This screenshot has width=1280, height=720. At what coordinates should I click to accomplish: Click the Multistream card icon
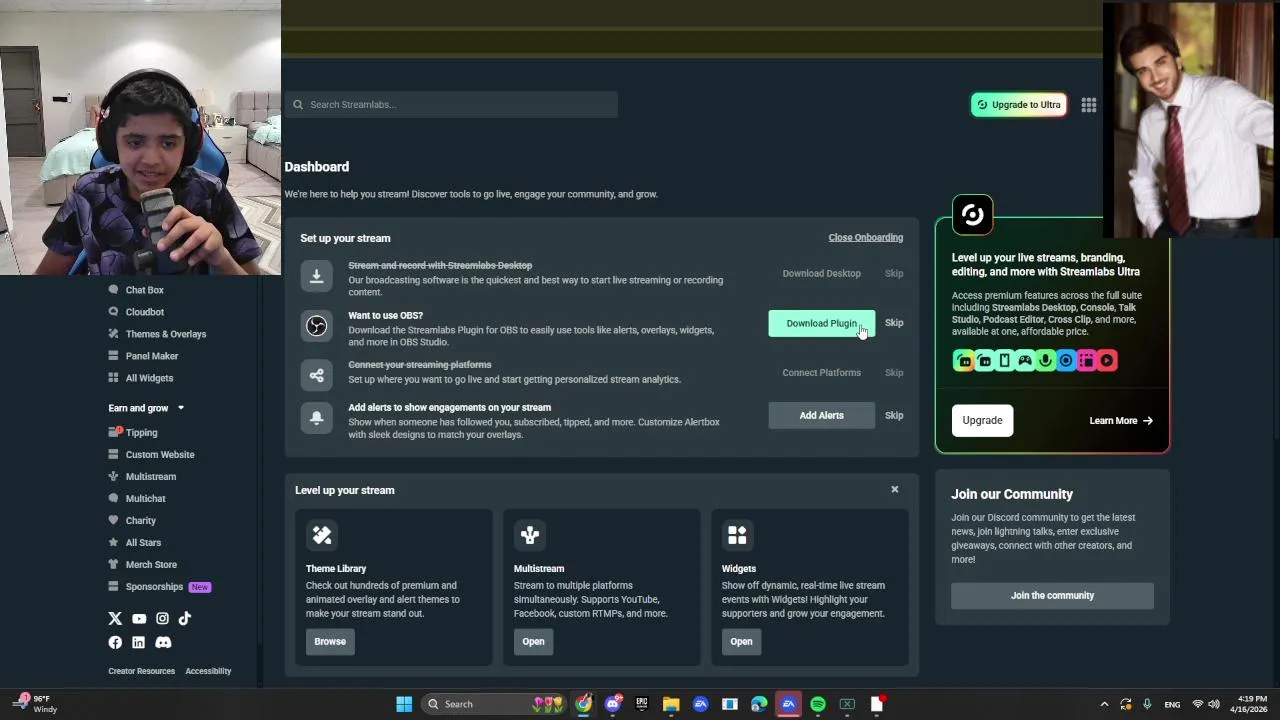530,535
